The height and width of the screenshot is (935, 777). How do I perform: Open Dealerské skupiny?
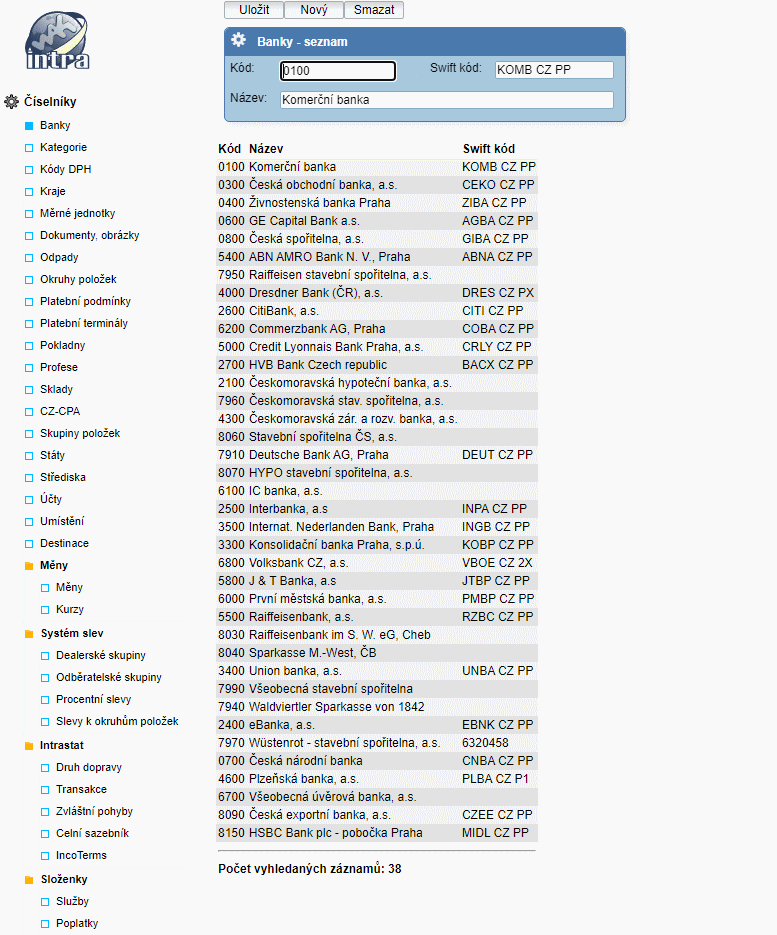(101, 655)
